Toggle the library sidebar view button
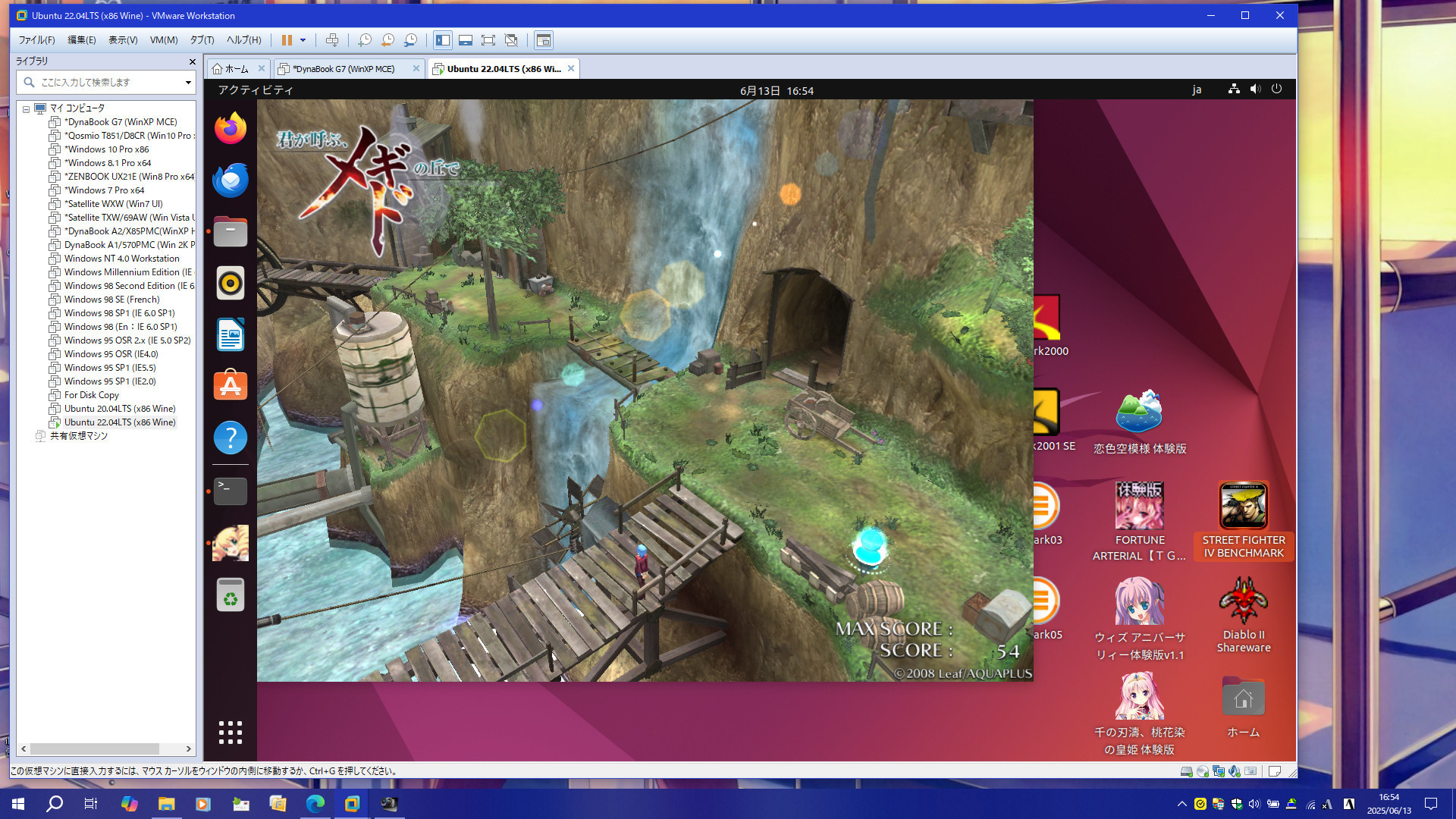Image resolution: width=1456 pixels, height=819 pixels. [x=443, y=40]
